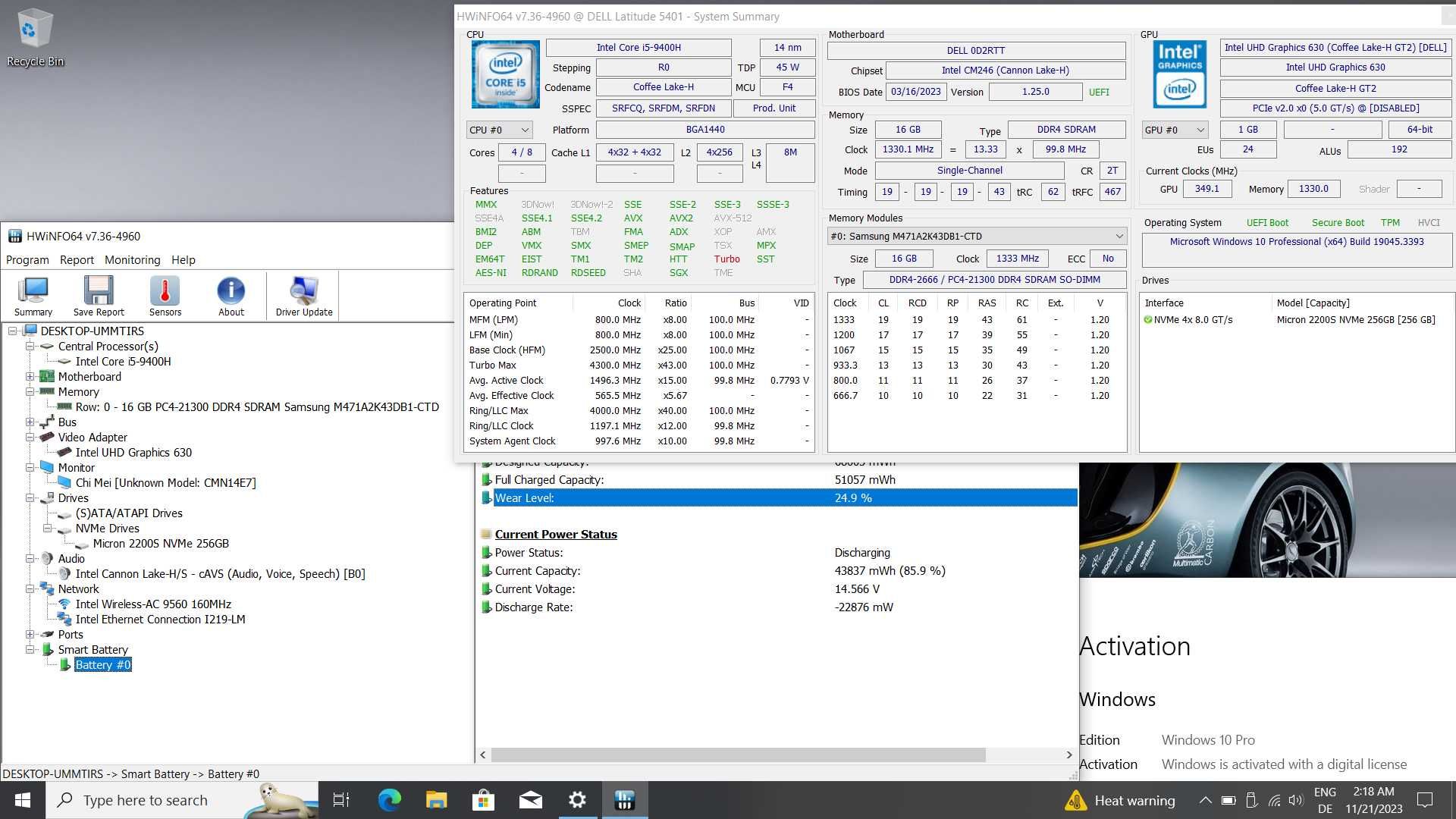Select Battery #0 tree item
This screenshot has width=1456, height=819.
click(103, 665)
